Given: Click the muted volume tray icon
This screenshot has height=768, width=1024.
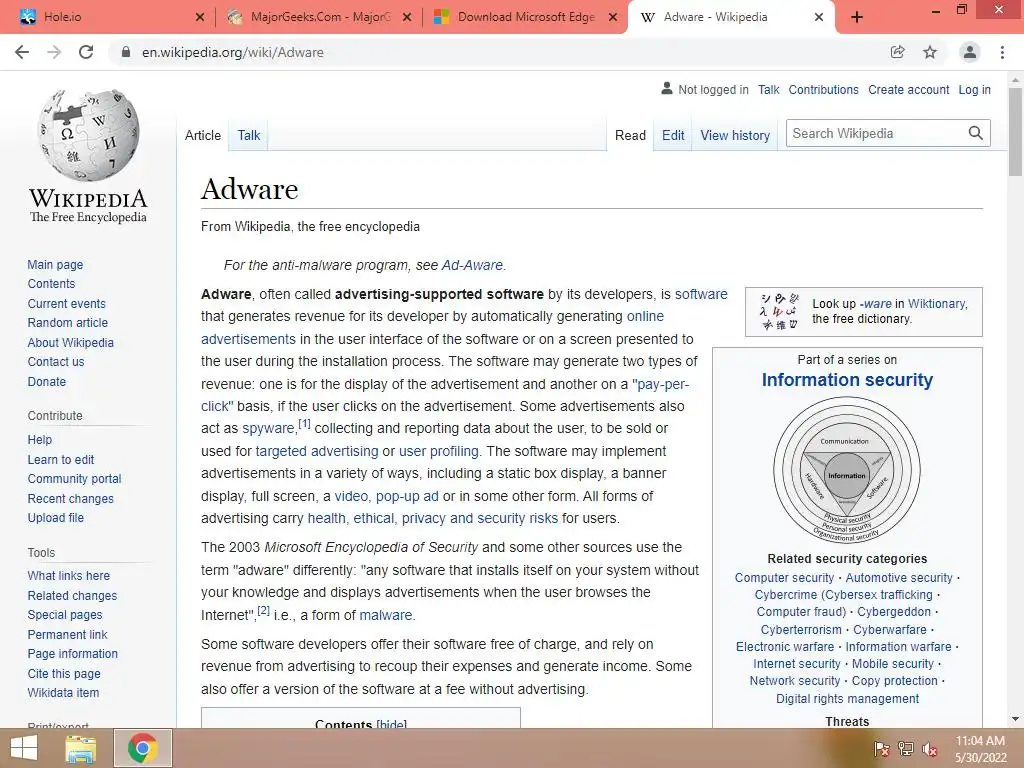Looking at the screenshot, I should point(930,749).
